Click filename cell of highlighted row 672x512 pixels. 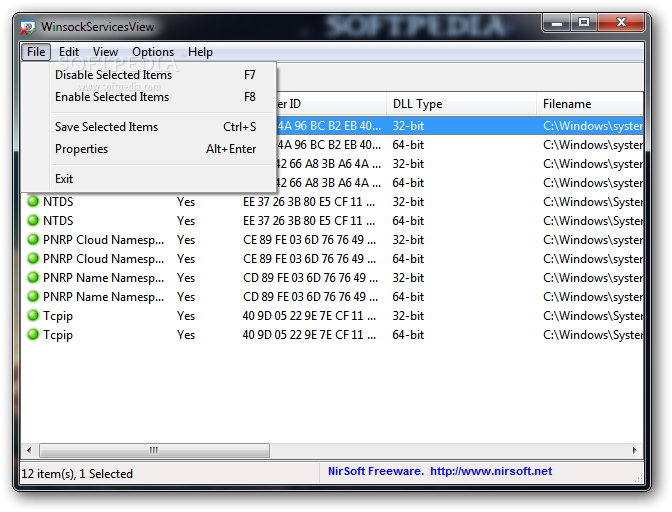point(593,126)
